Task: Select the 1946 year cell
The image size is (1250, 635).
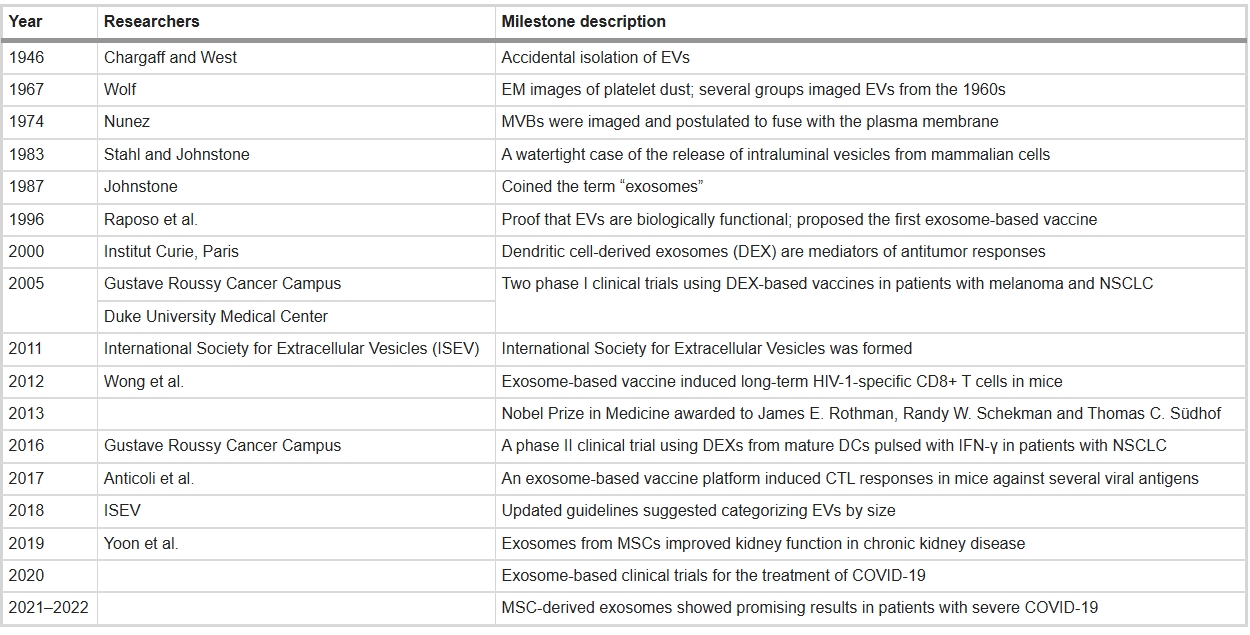Action: 27,57
